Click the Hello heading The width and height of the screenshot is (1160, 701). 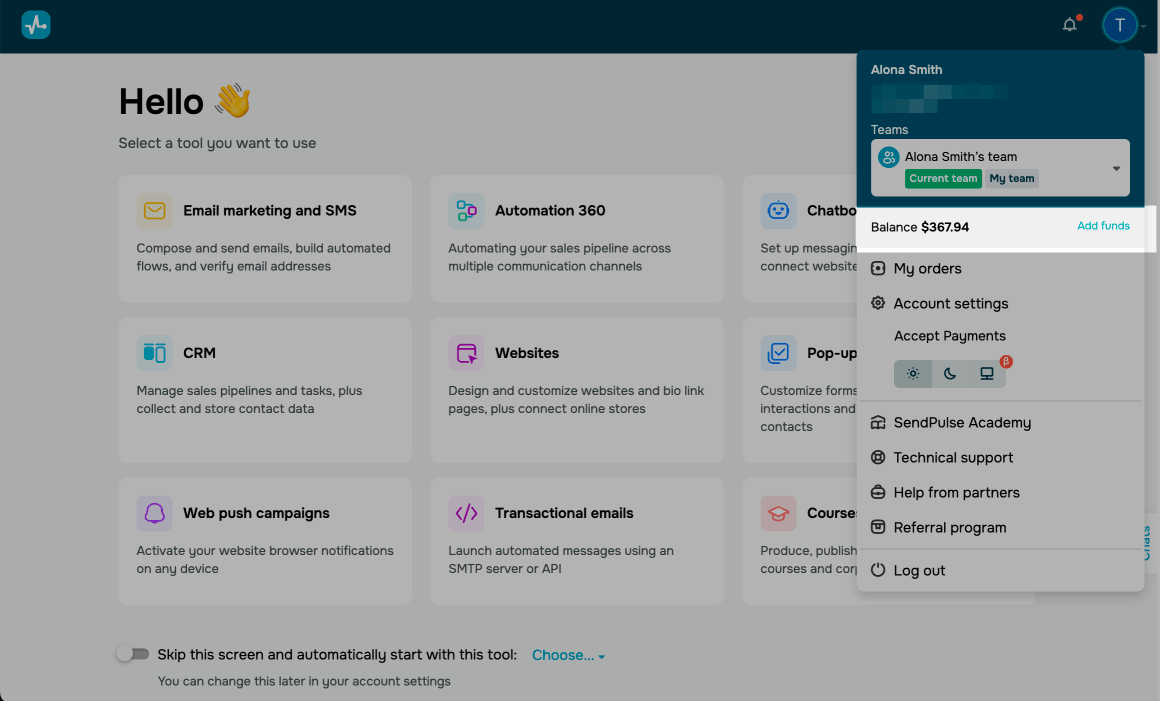pyautogui.click(x=161, y=101)
